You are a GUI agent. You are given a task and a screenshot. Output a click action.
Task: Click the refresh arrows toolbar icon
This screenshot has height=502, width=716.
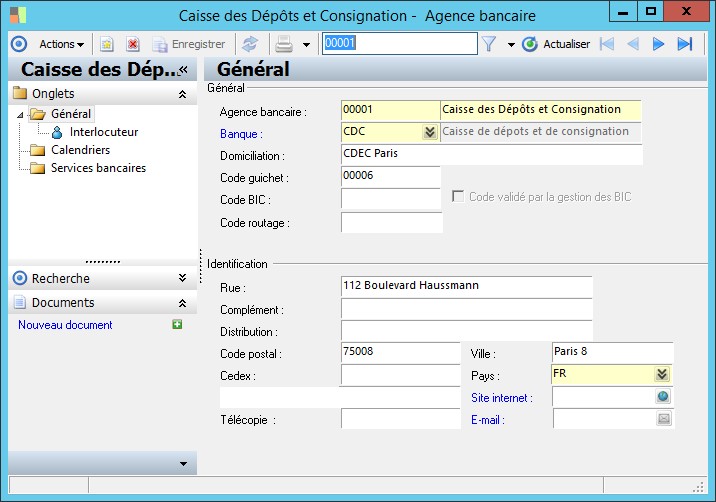point(250,44)
